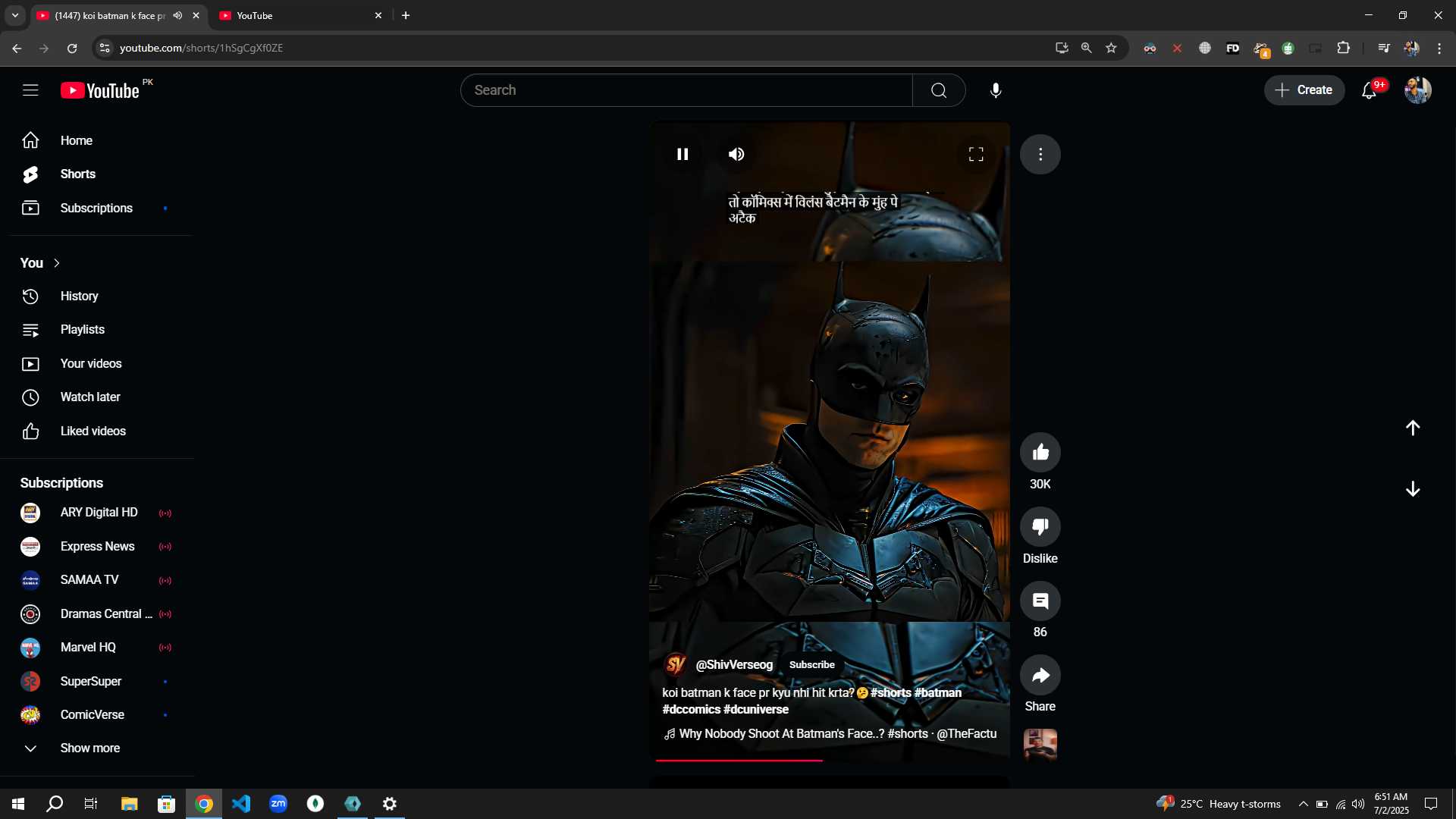Click the #dcuniverse hashtag

[x=756, y=709]
